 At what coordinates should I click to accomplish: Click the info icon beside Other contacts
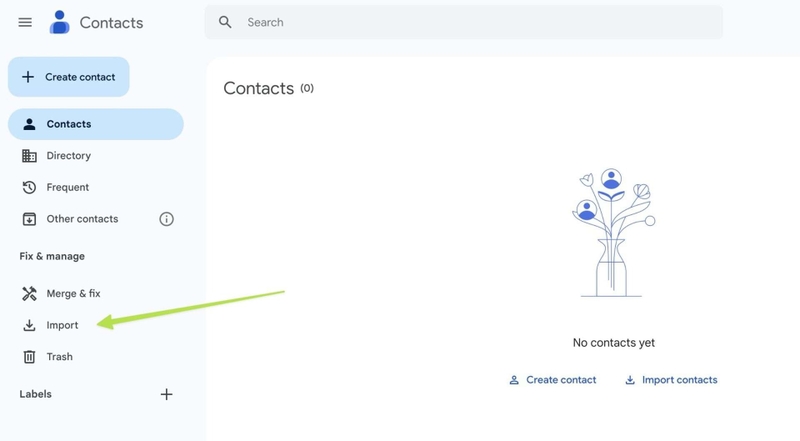(167, 219)
